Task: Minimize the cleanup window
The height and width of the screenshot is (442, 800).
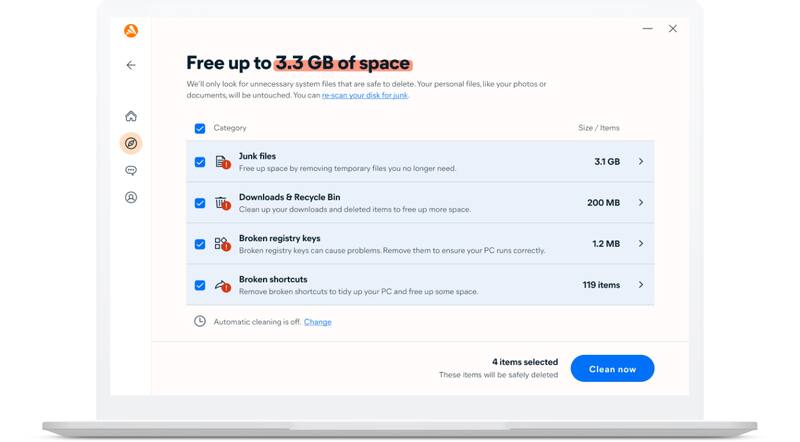Action: [x=648, y=29]
